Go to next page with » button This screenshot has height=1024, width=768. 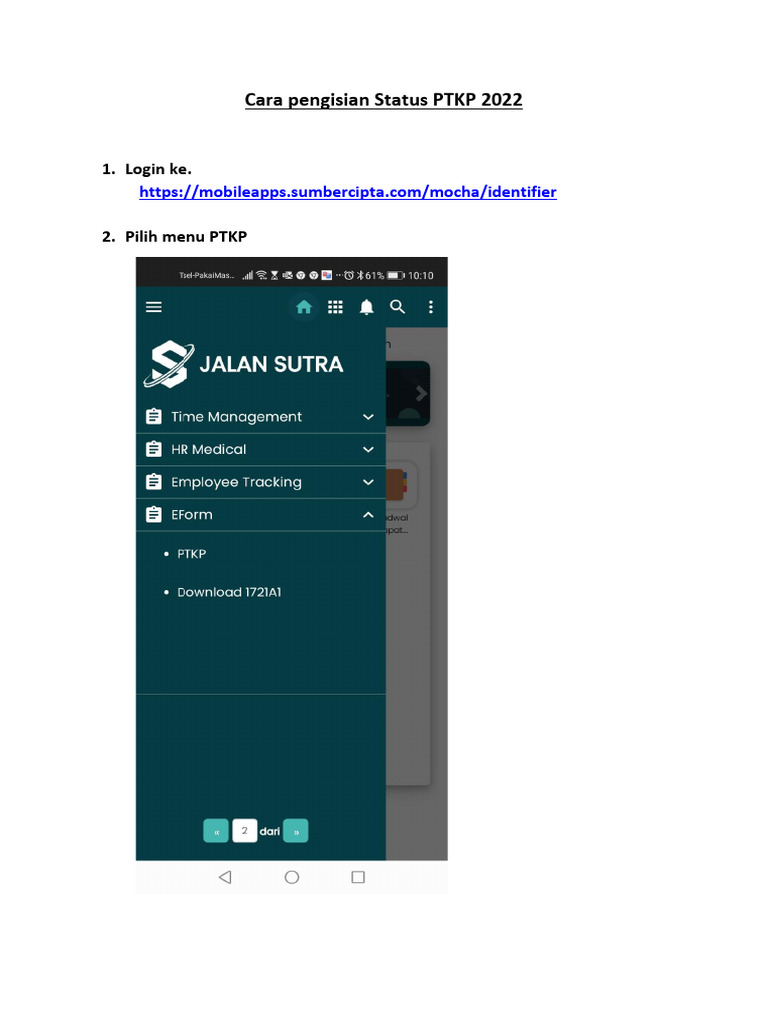pos(296,831)
